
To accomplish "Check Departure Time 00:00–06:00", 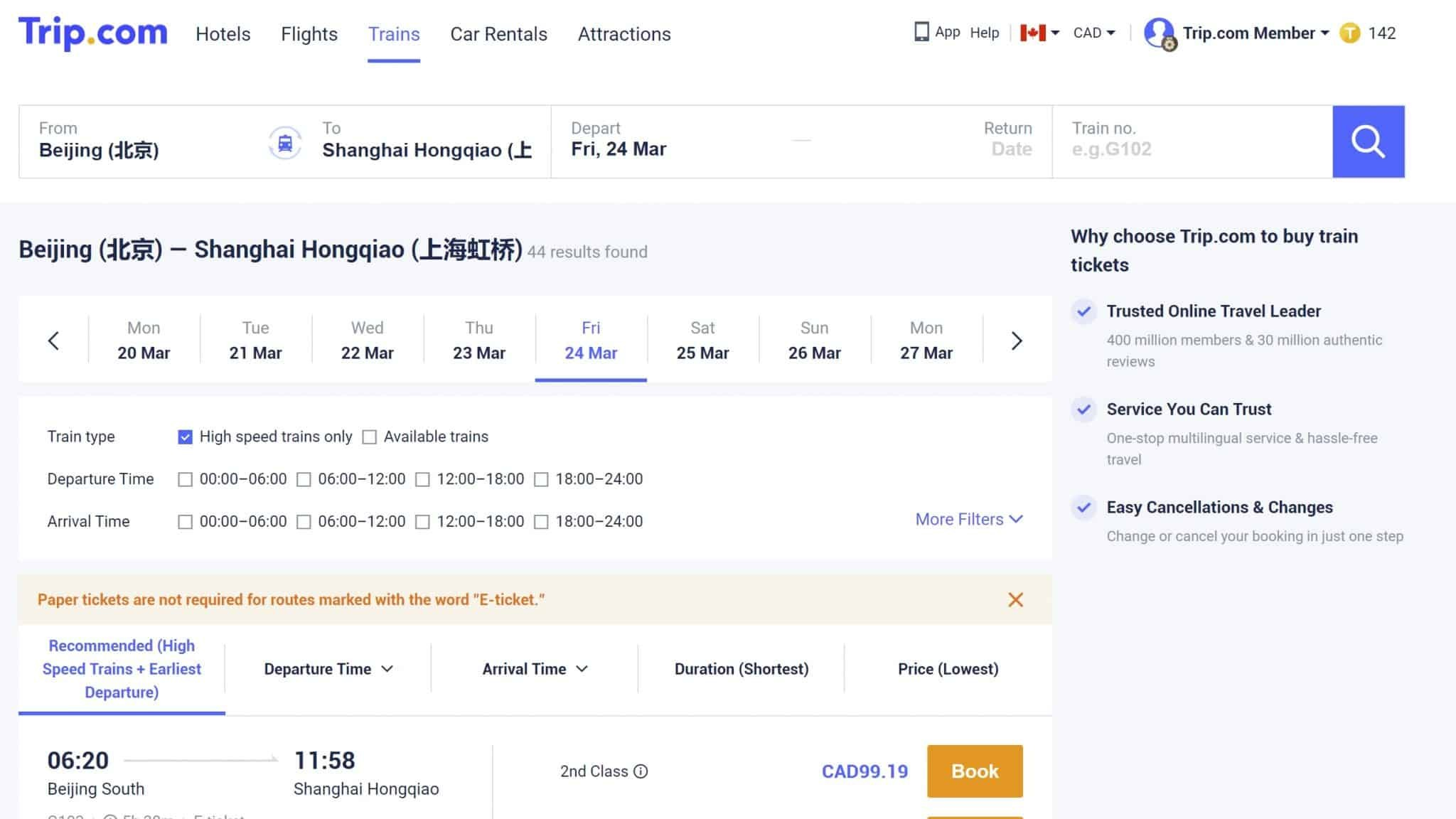I will (x=185, y=480).
